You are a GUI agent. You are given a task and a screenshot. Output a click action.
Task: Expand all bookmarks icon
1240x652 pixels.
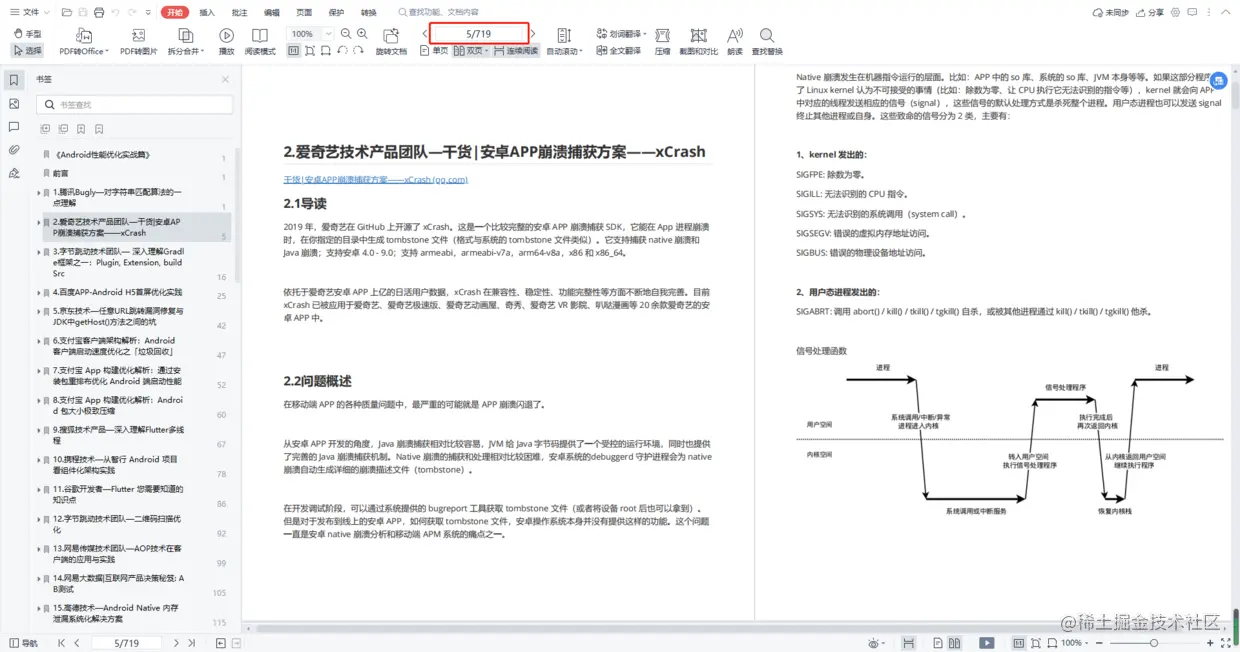45,129
